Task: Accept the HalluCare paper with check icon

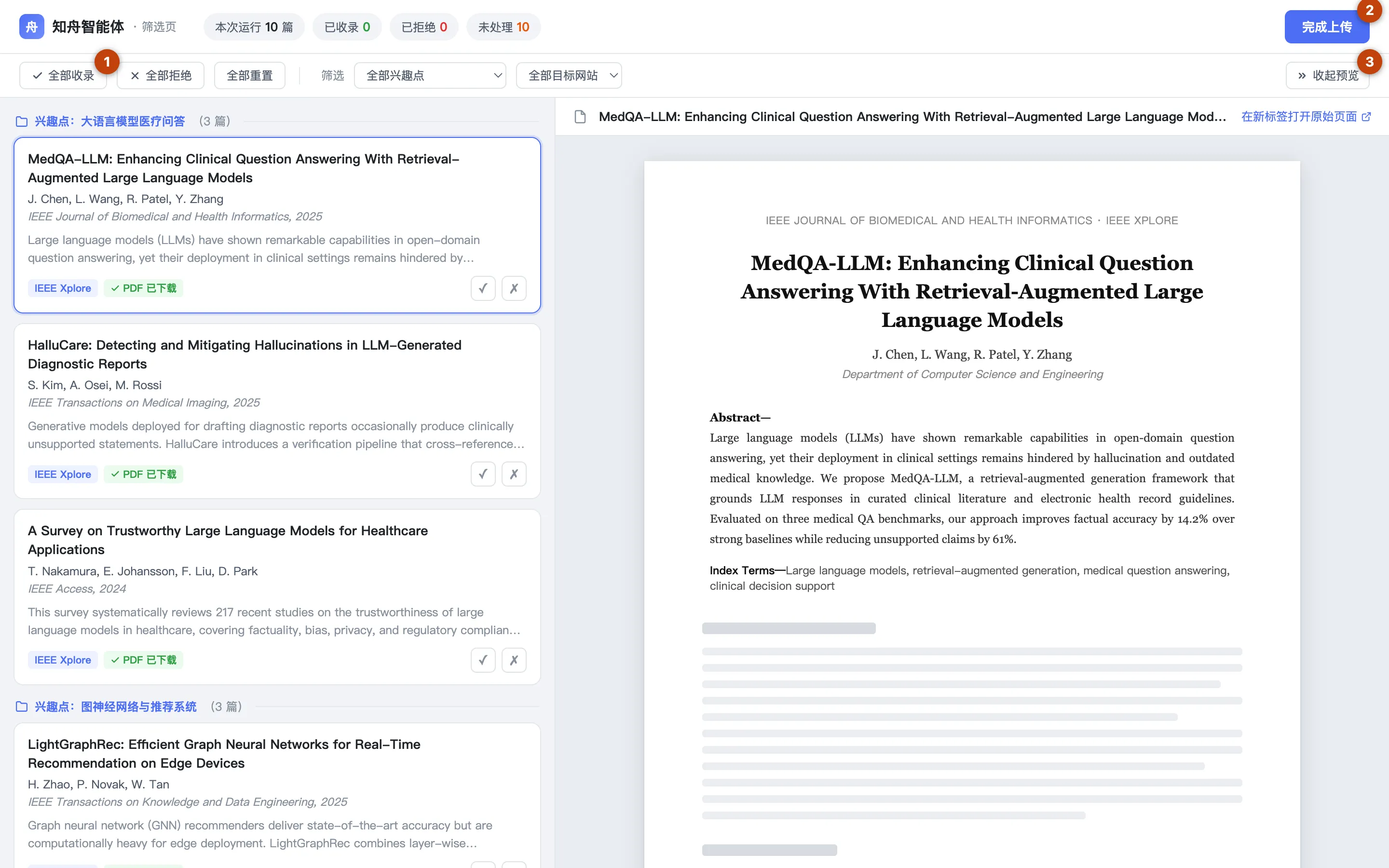Action: 483,474
